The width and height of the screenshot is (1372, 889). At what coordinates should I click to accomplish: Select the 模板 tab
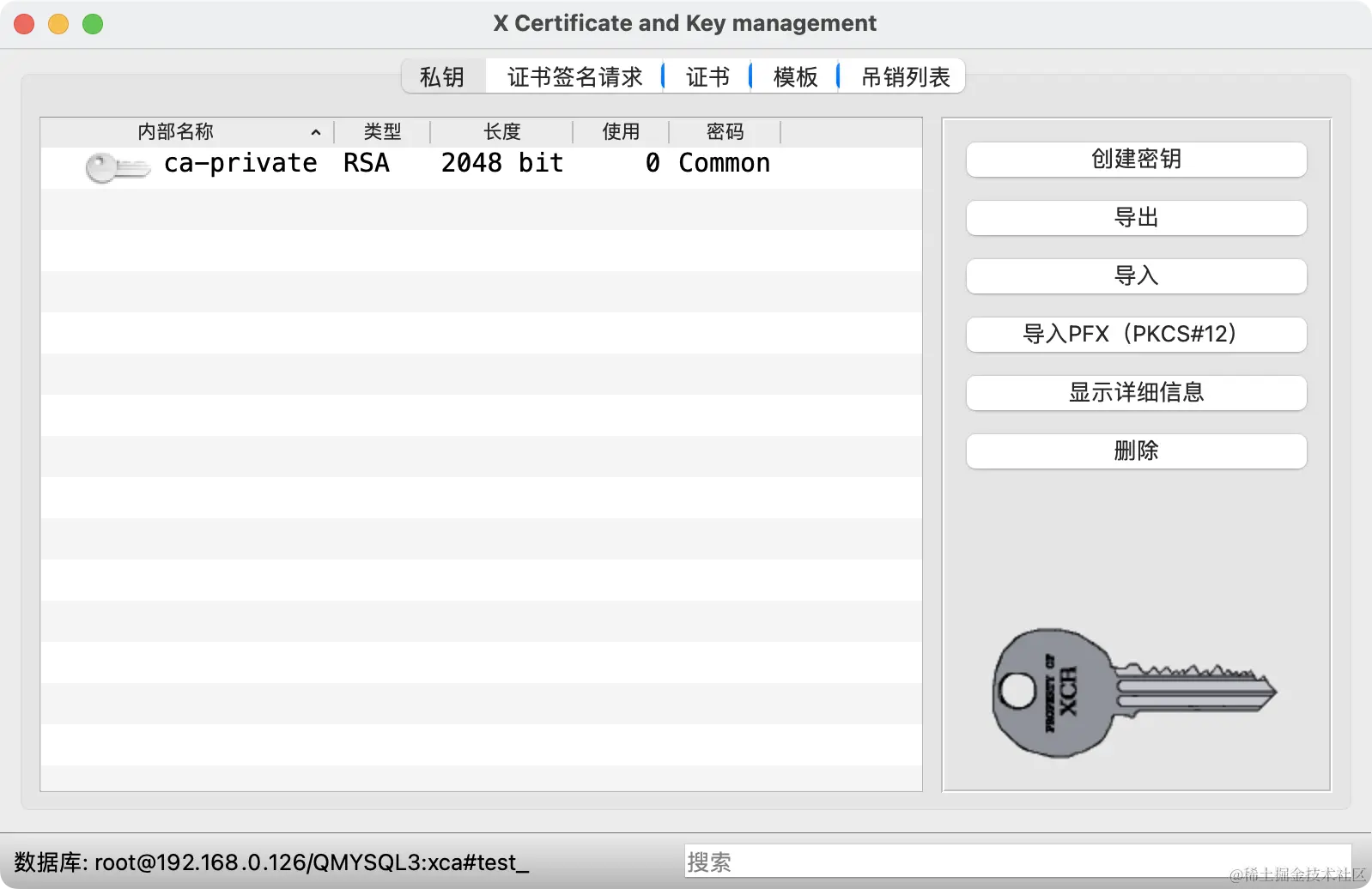(x=795, y=76)
